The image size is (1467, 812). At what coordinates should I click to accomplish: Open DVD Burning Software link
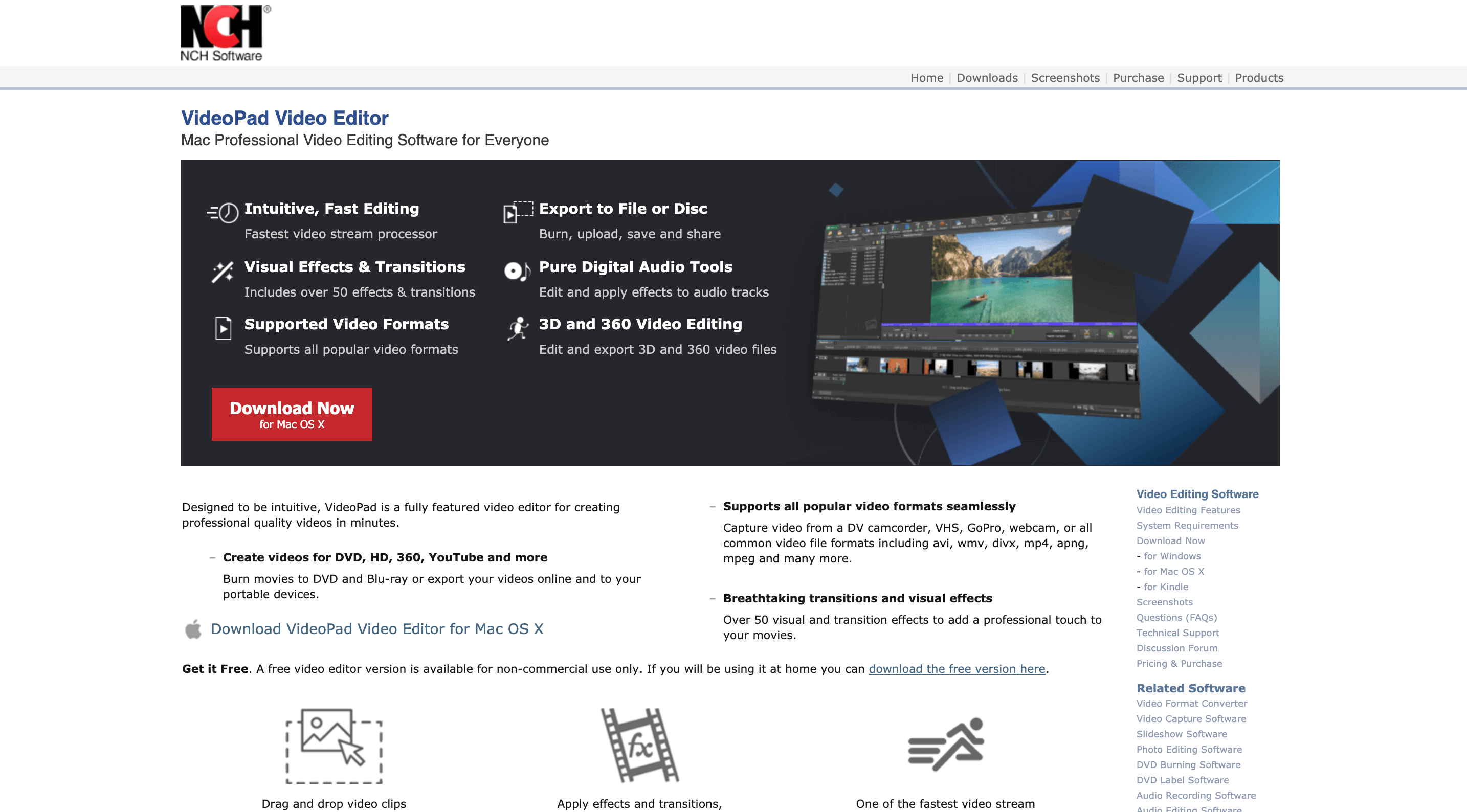pos(1188,765)
